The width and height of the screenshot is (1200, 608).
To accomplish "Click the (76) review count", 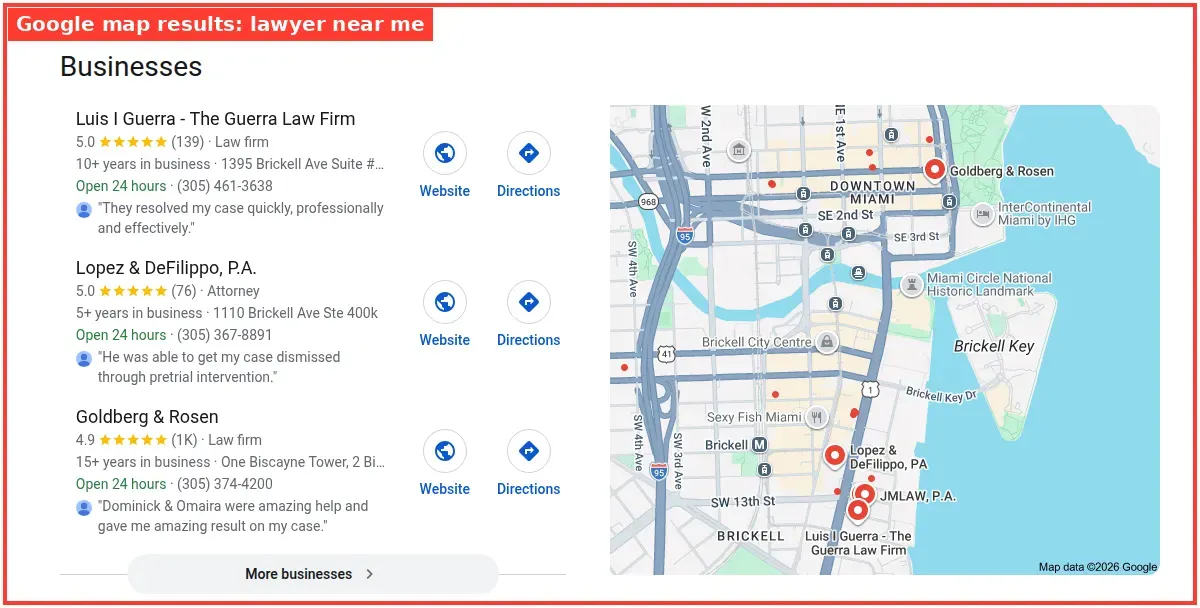I will (x=184, y=291).
